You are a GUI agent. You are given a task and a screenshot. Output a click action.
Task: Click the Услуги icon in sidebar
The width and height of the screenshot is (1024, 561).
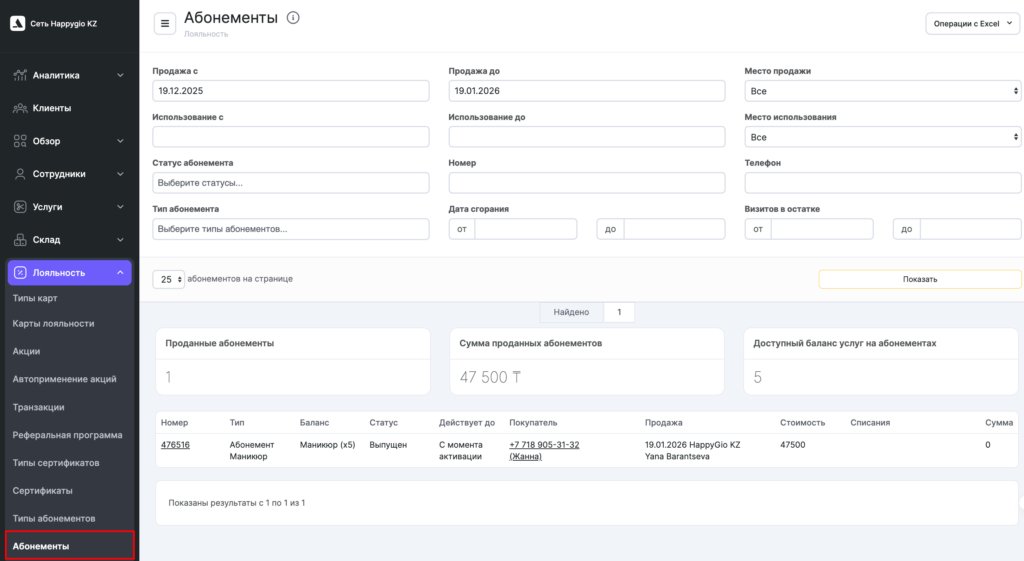point(20,207)
